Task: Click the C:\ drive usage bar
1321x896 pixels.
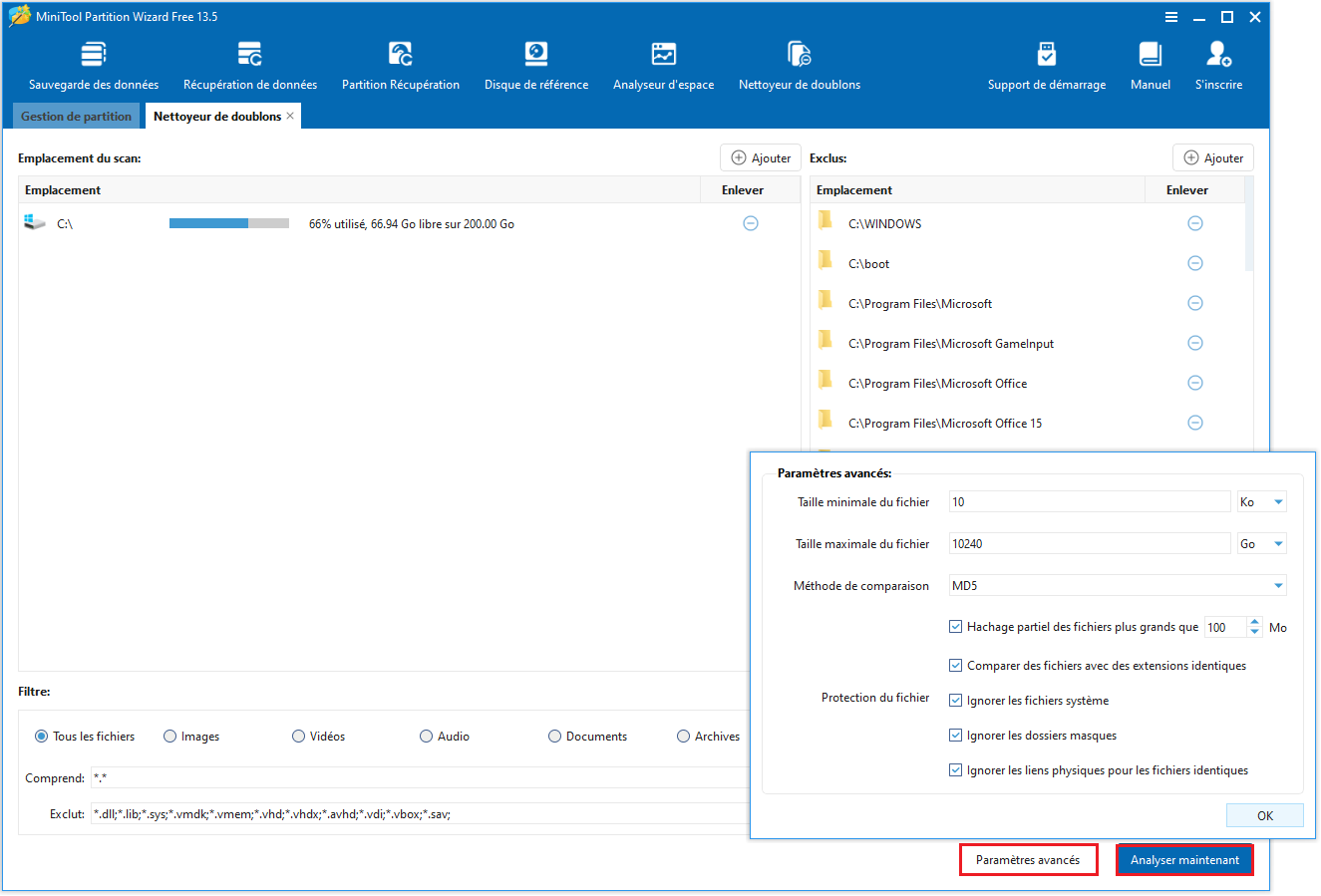Action: coord(229,223)
